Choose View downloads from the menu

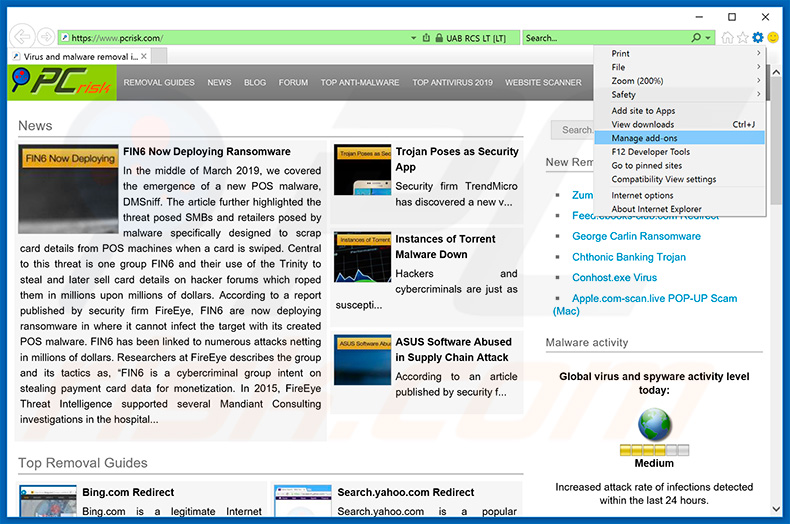(x=680, y=124)
